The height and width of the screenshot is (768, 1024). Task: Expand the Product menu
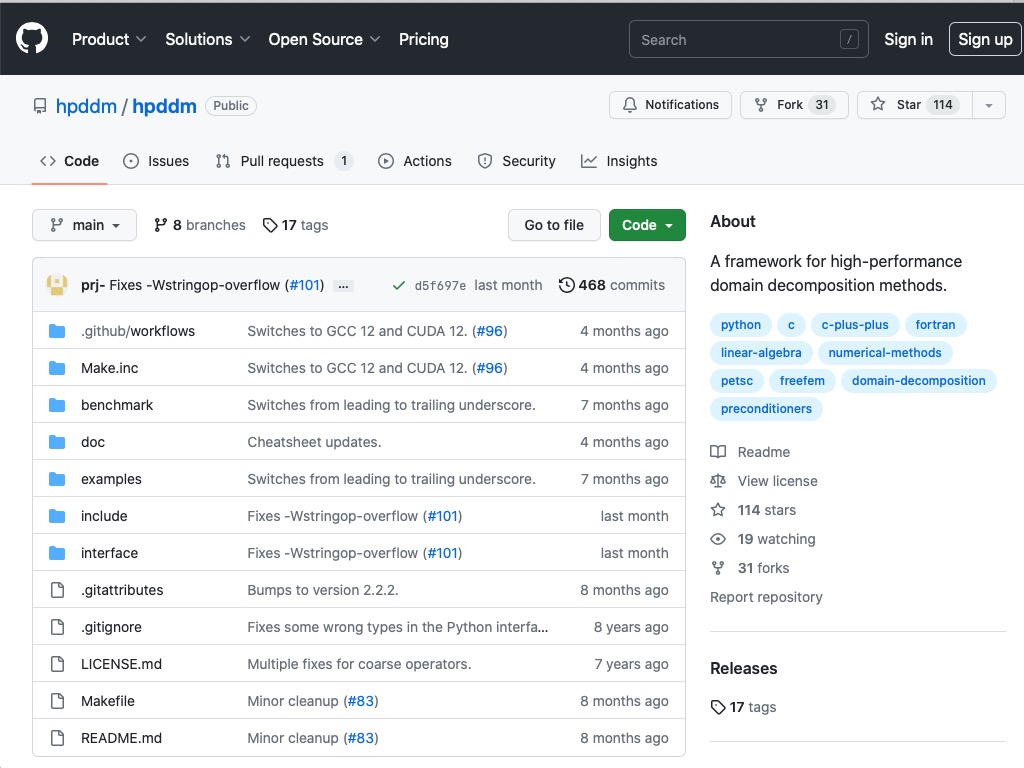109,39
